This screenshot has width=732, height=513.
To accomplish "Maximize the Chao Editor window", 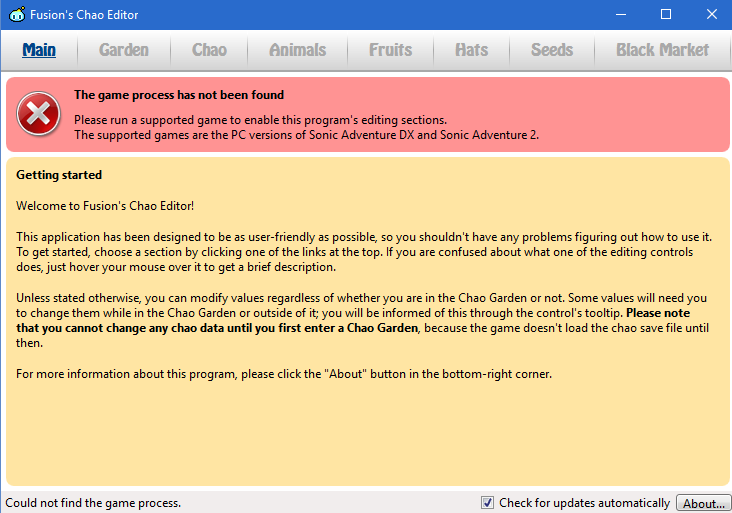I will point(666,15).
